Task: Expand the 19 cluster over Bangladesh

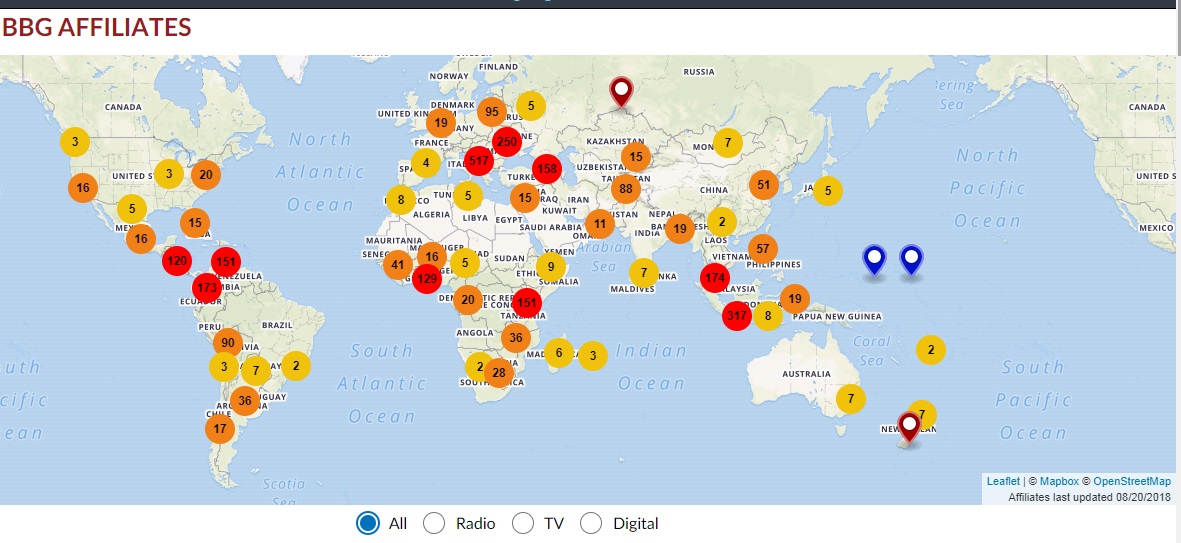Action: [x=679, y=228]
